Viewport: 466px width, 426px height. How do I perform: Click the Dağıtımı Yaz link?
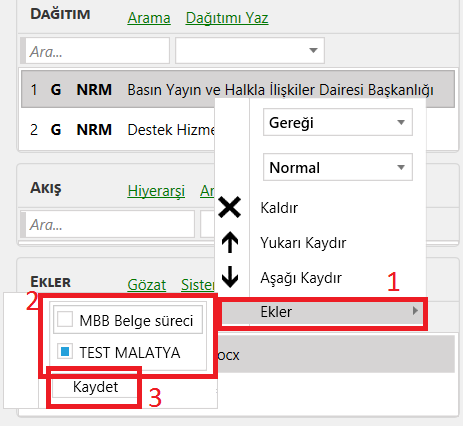pyautogui.click(x=227, y=18)
